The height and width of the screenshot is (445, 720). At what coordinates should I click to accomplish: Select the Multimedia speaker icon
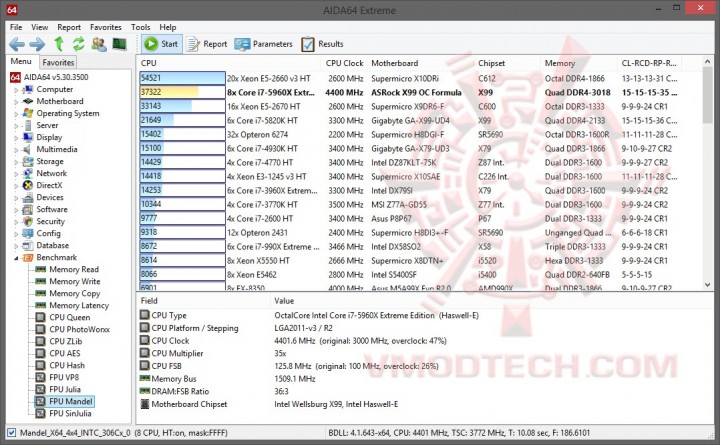(x=28, y=149)
